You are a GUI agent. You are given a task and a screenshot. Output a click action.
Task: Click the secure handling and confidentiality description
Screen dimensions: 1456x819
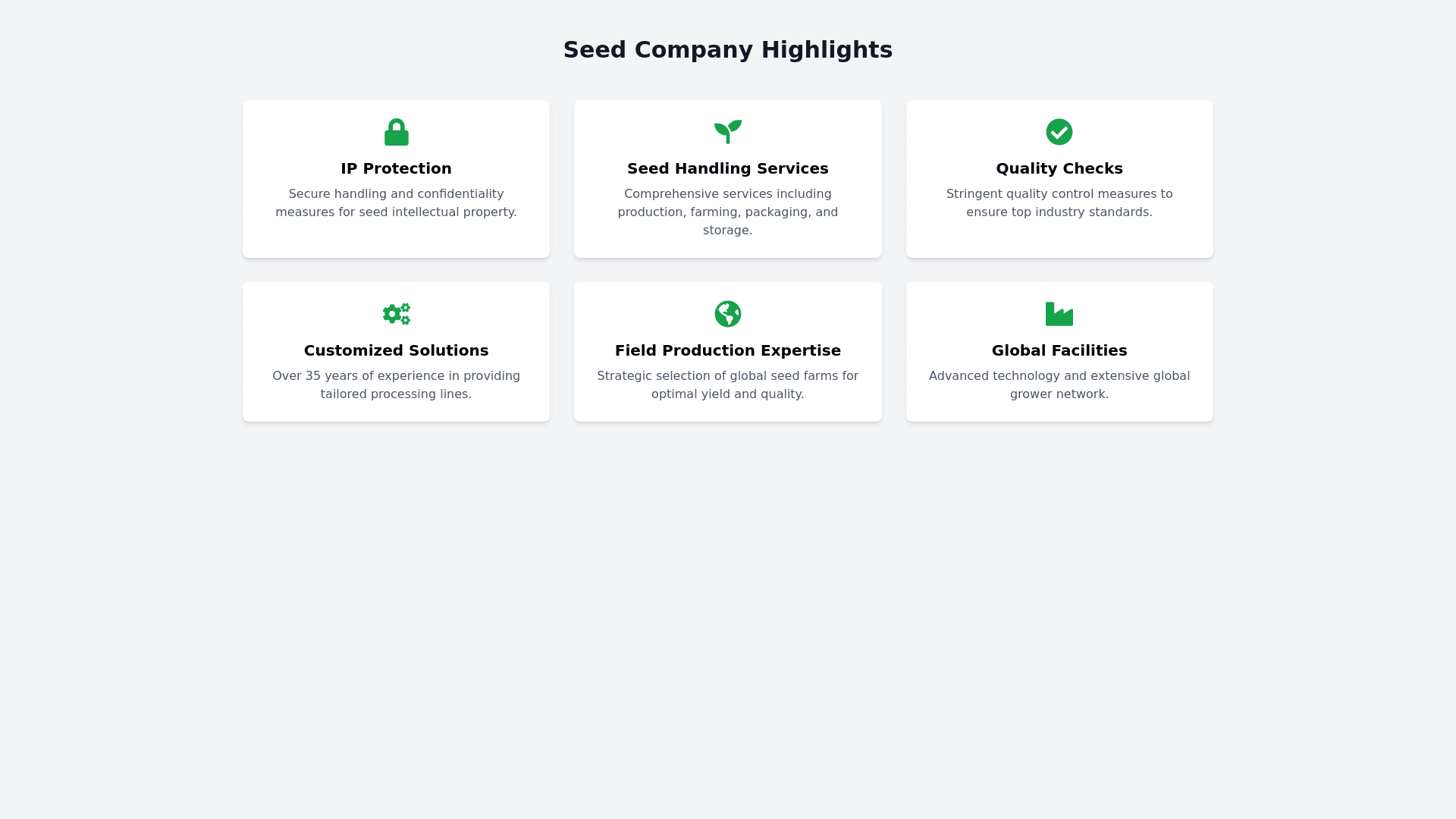[396, 203]
